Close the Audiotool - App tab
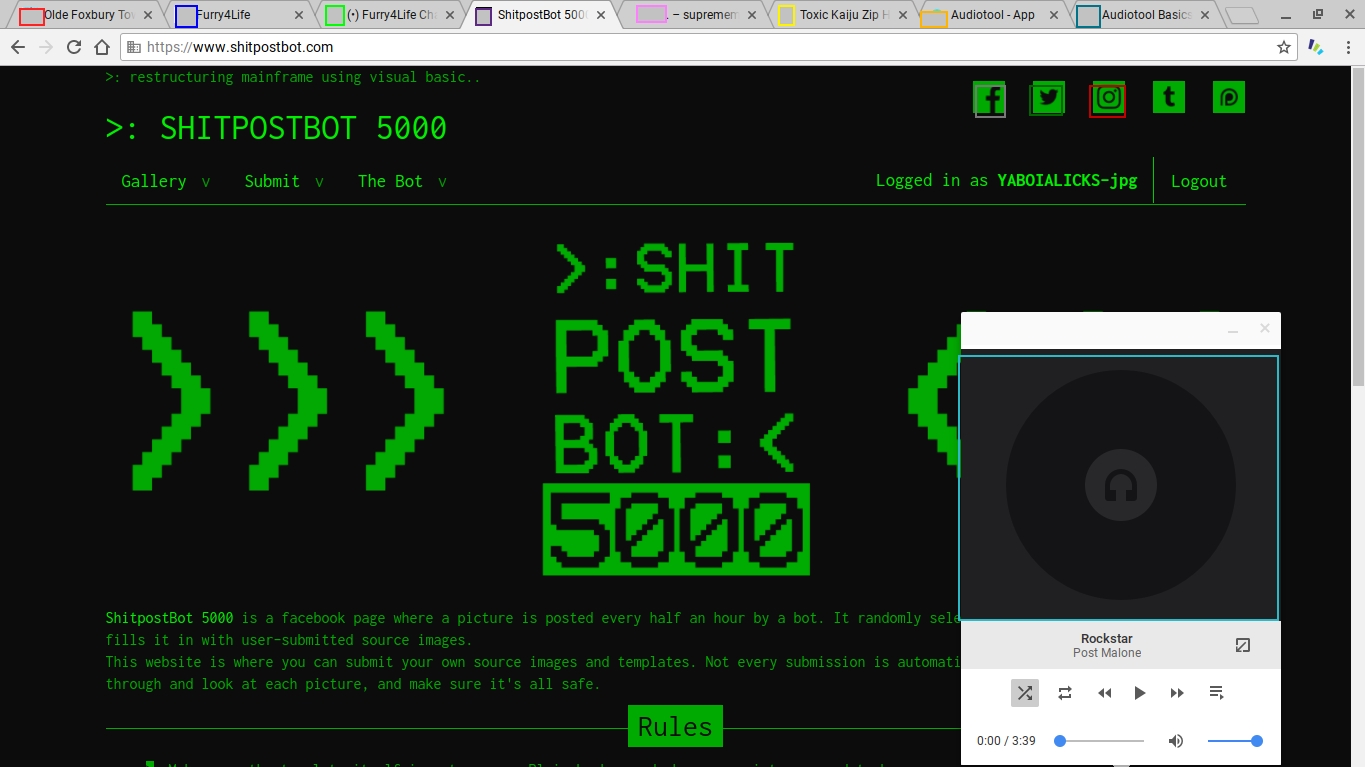 coord(1052,15)
